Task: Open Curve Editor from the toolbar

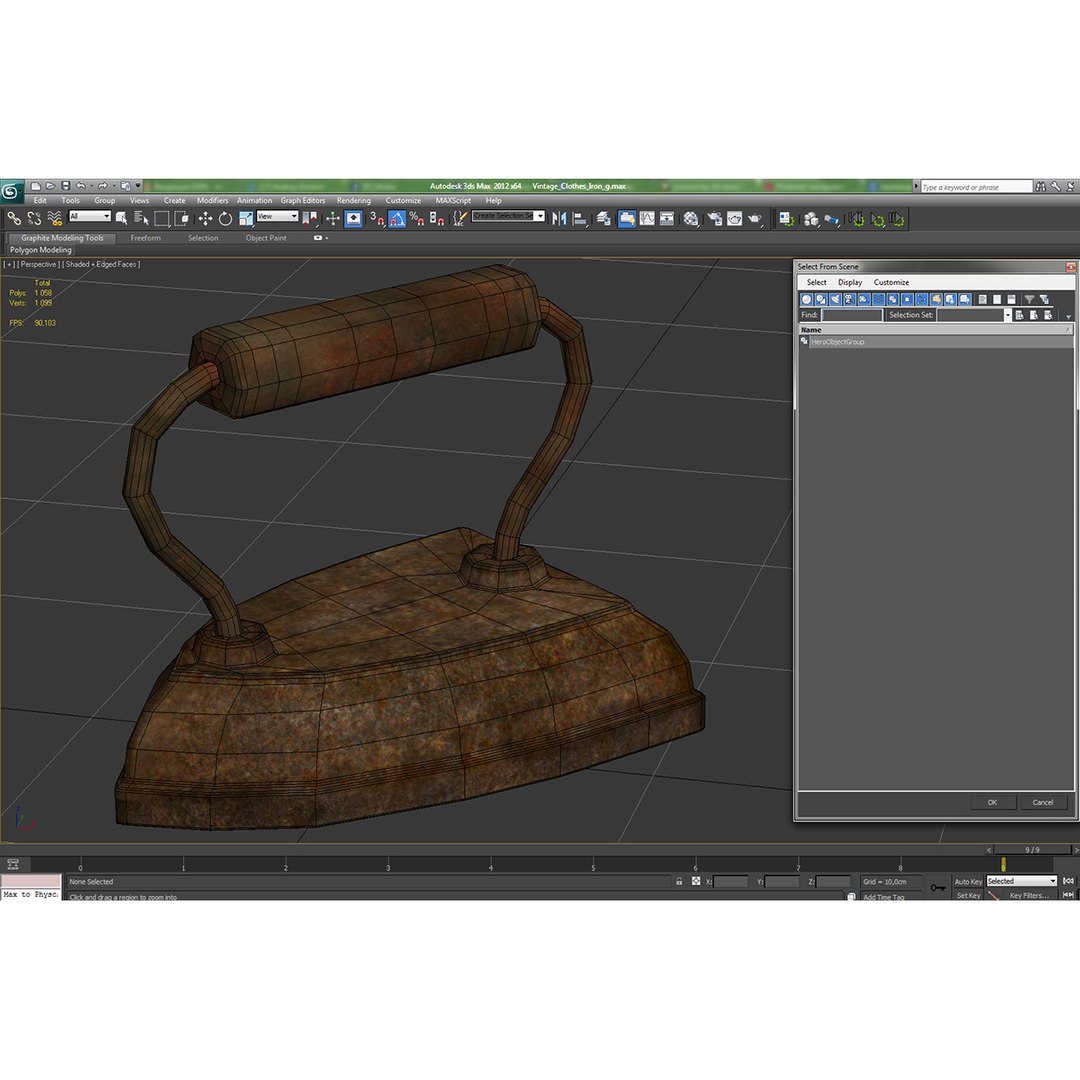Action: (647, 219)
